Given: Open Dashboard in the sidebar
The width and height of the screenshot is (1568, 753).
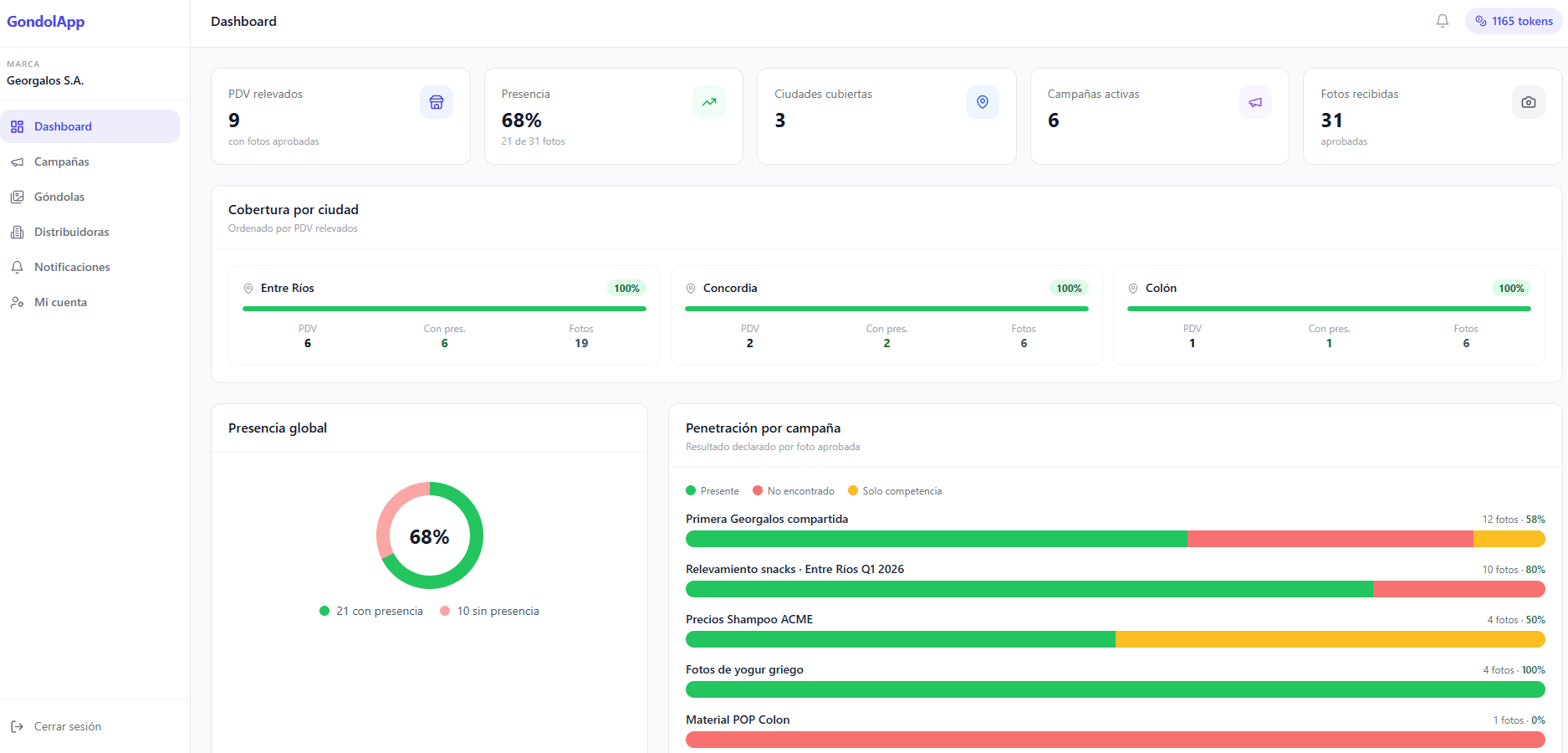Looking at the screenshot, I should tap(89, 126).
